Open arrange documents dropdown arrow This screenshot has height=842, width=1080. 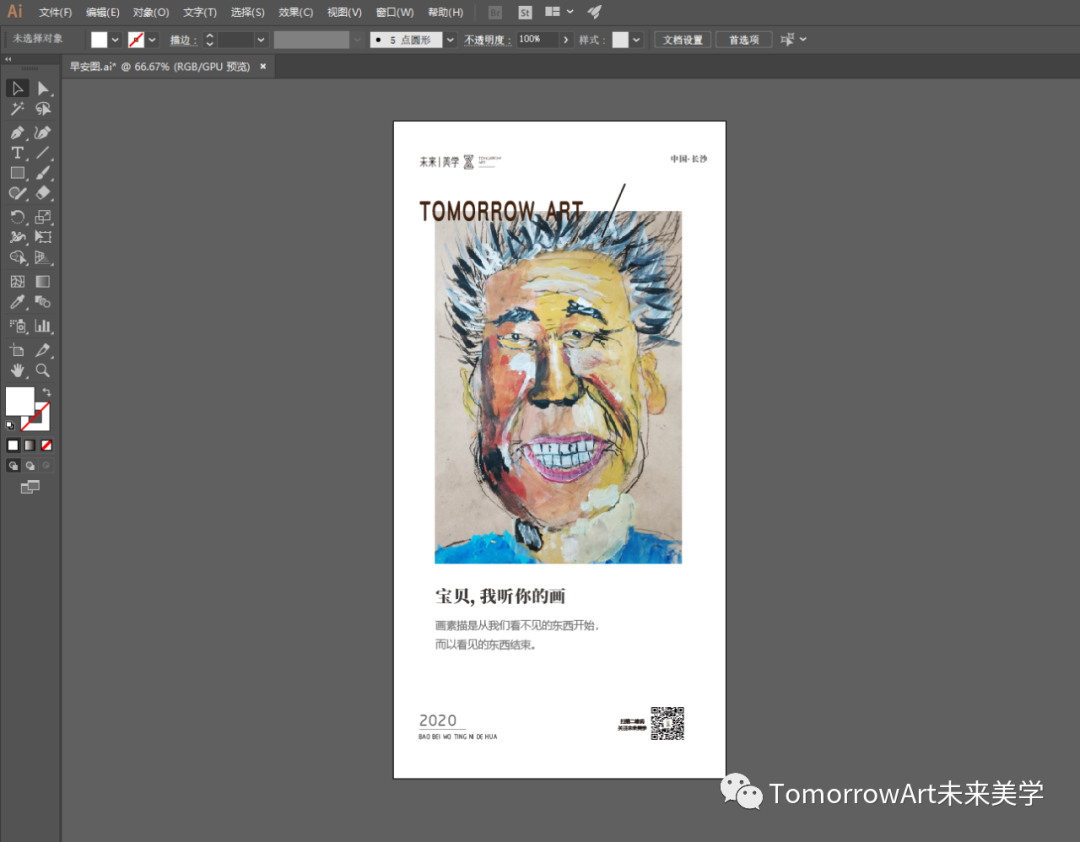coord(570,12)
